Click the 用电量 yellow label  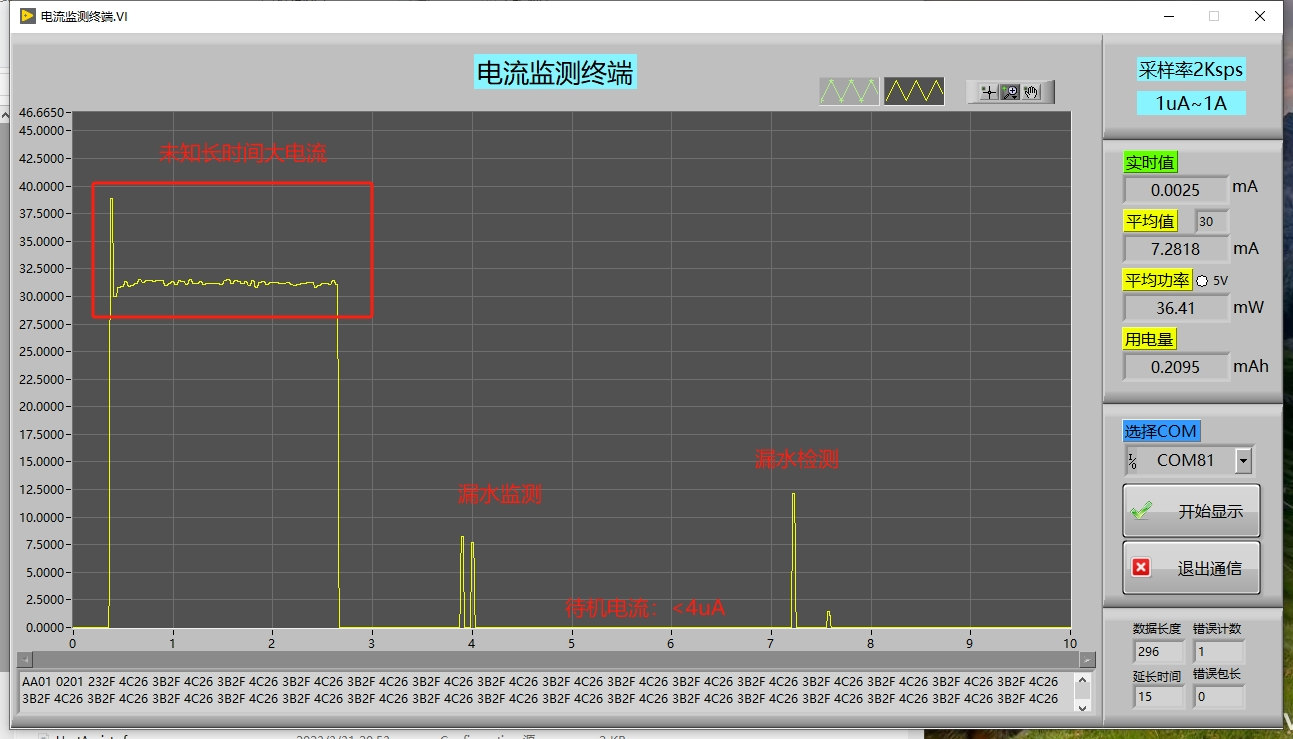(x=1150, y=339)
